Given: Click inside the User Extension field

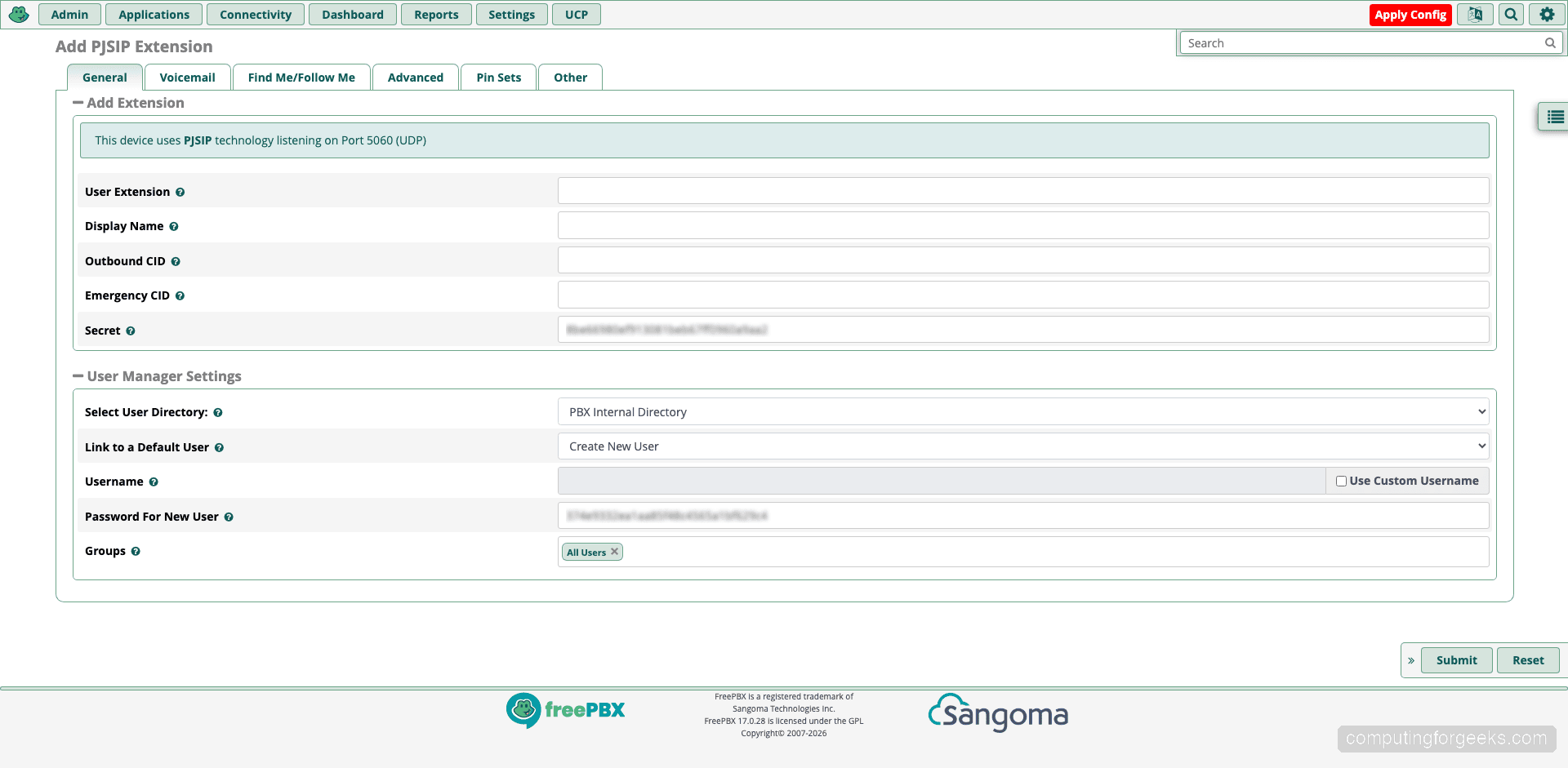Looking at the screenshot, I should pos(1022,190).
